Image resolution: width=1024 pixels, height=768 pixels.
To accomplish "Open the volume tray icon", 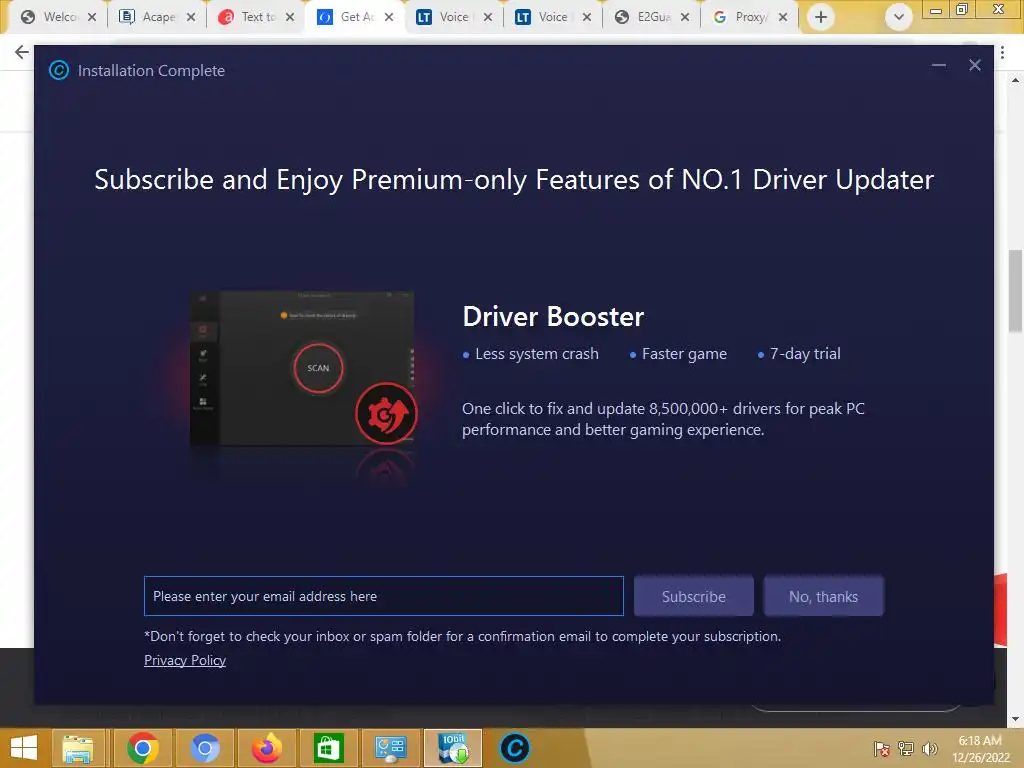I will pos(929,748).
